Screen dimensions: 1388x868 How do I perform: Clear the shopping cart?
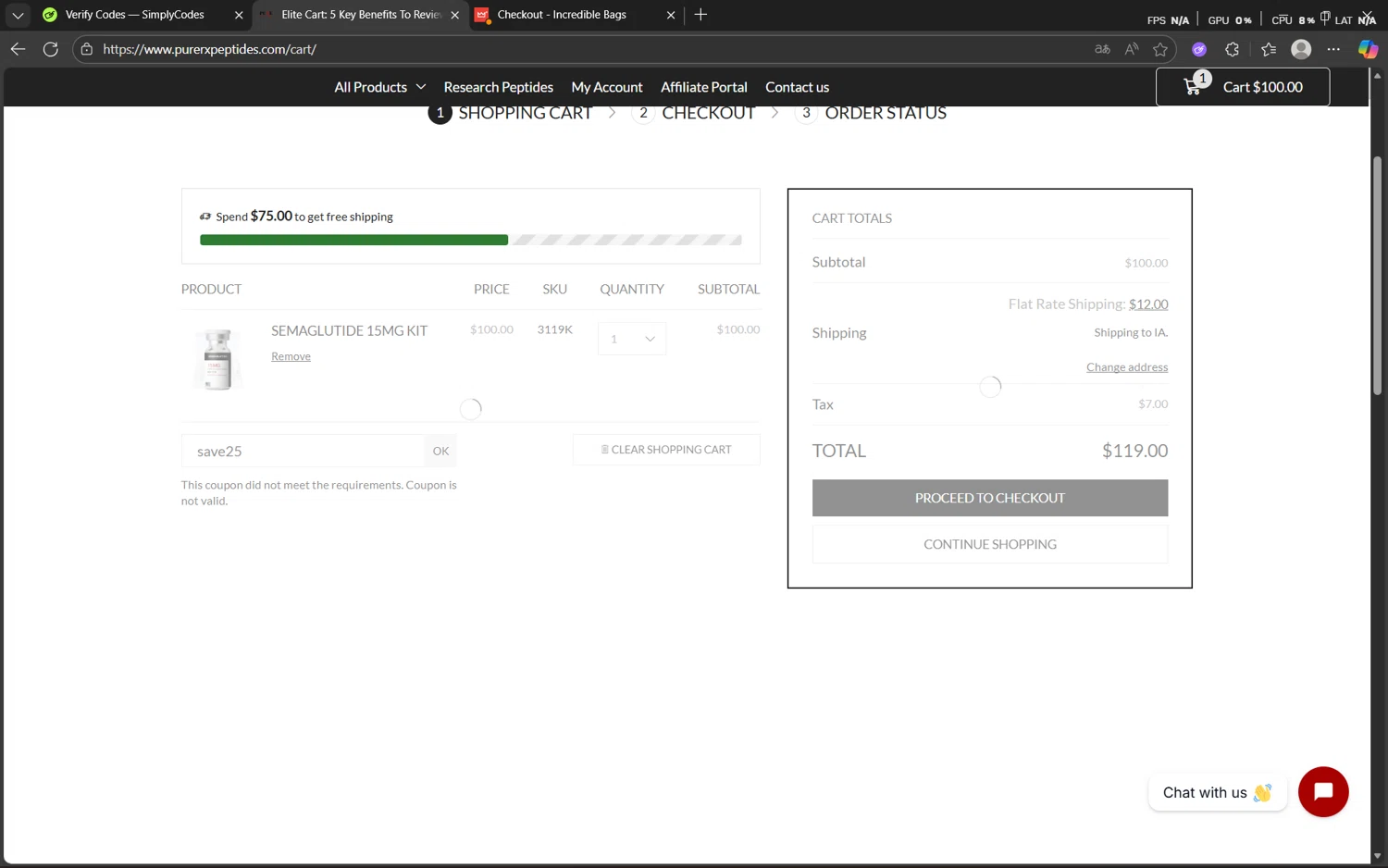click(x=666, y=450)
